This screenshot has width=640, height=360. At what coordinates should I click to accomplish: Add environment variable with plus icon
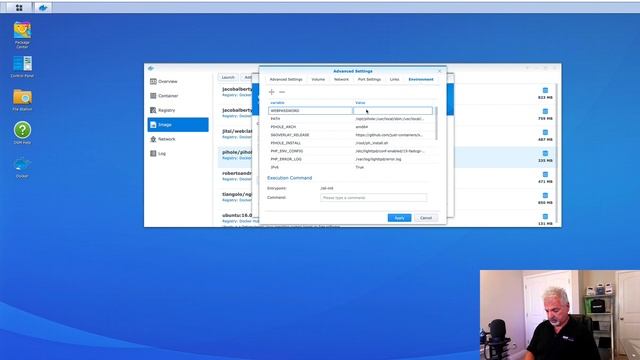click(271, 92)
